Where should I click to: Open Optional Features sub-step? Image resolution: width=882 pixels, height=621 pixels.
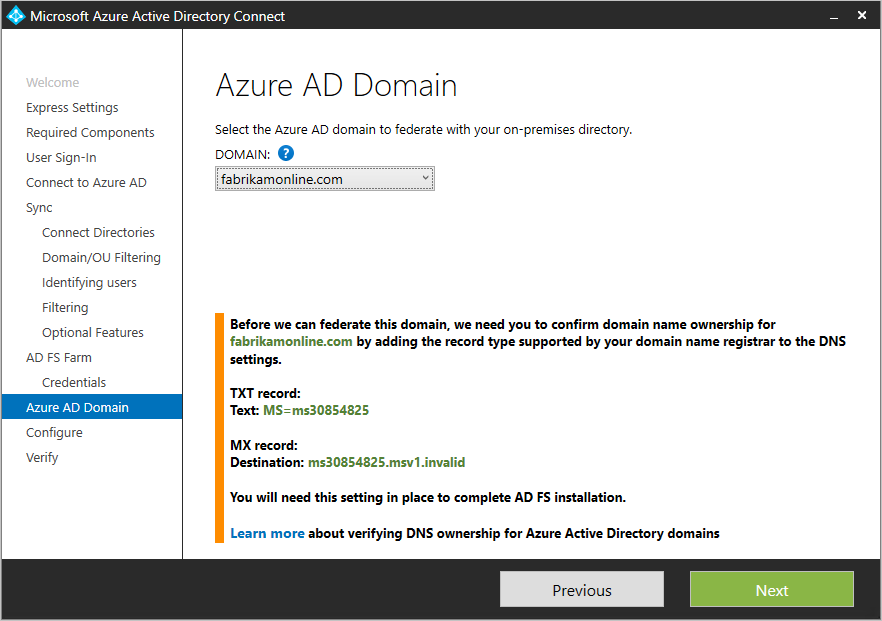coord(93,332)
